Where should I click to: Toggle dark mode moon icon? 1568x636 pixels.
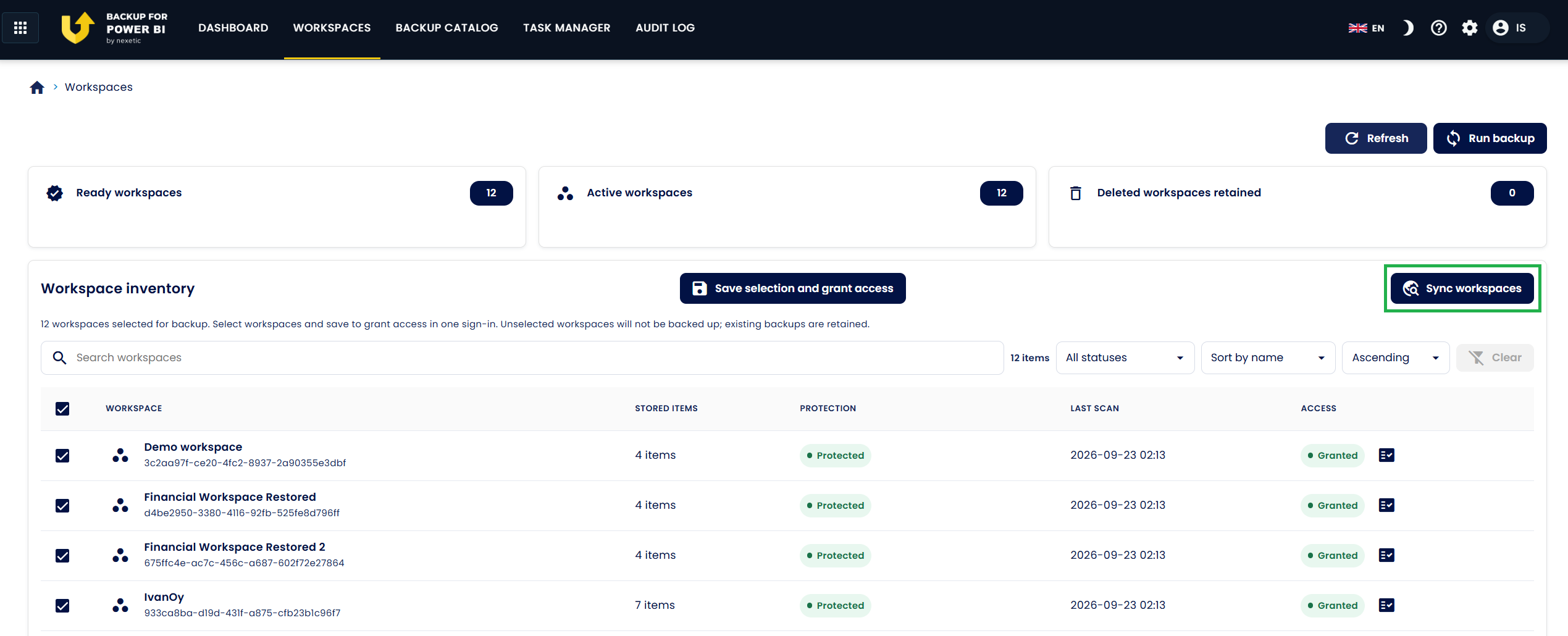[x=1407, y=28]
